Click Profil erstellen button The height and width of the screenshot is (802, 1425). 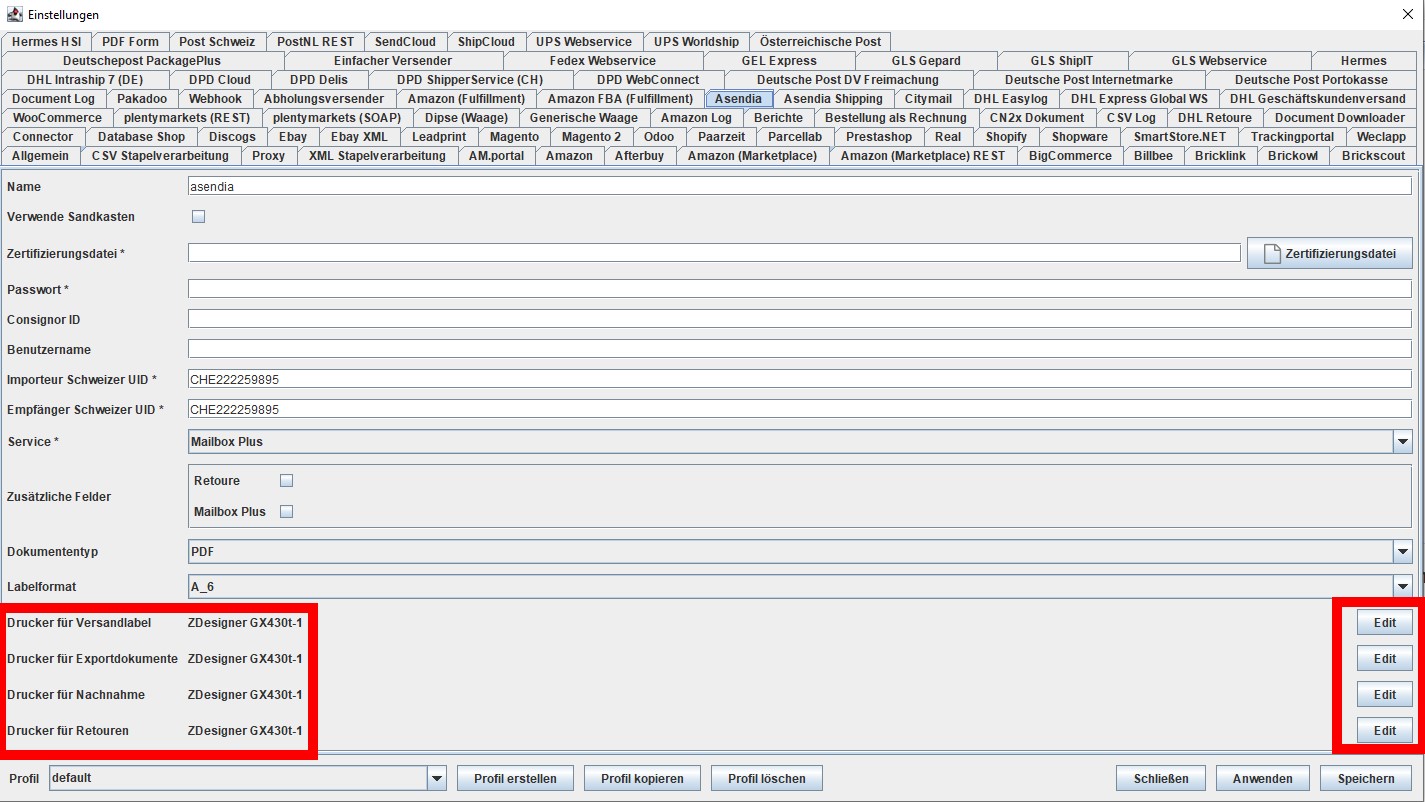515,779
